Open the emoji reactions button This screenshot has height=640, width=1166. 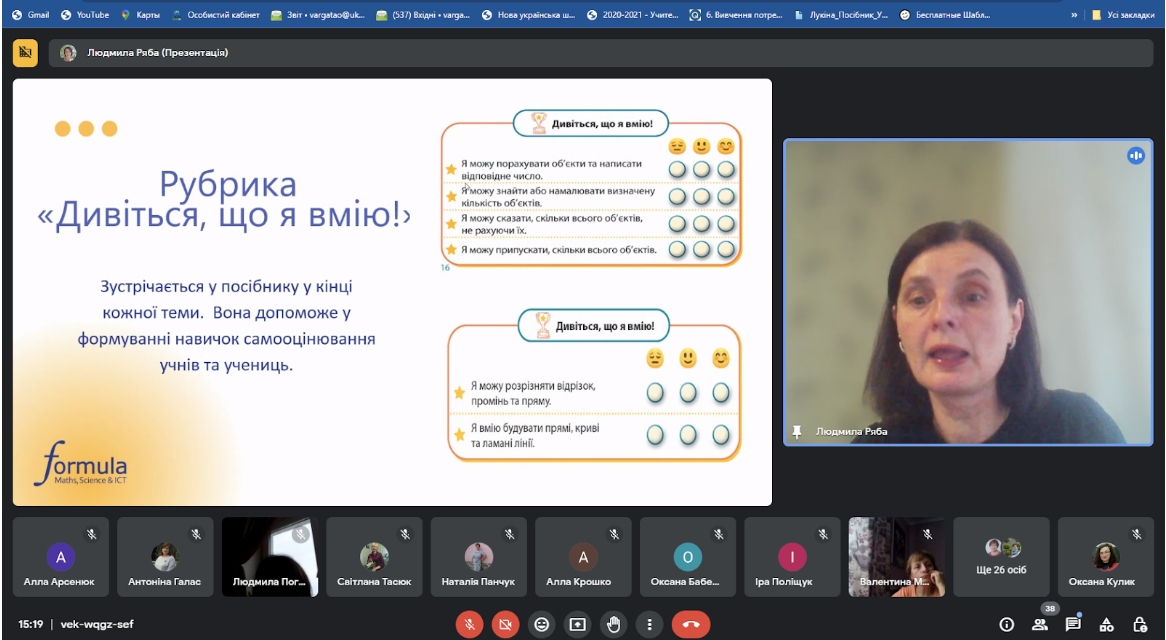[x=541, y=624]
